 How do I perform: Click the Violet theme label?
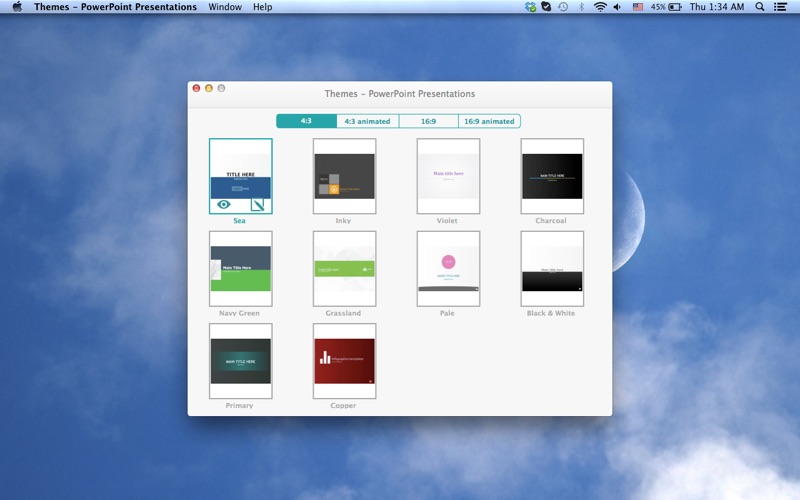[447, 220]
